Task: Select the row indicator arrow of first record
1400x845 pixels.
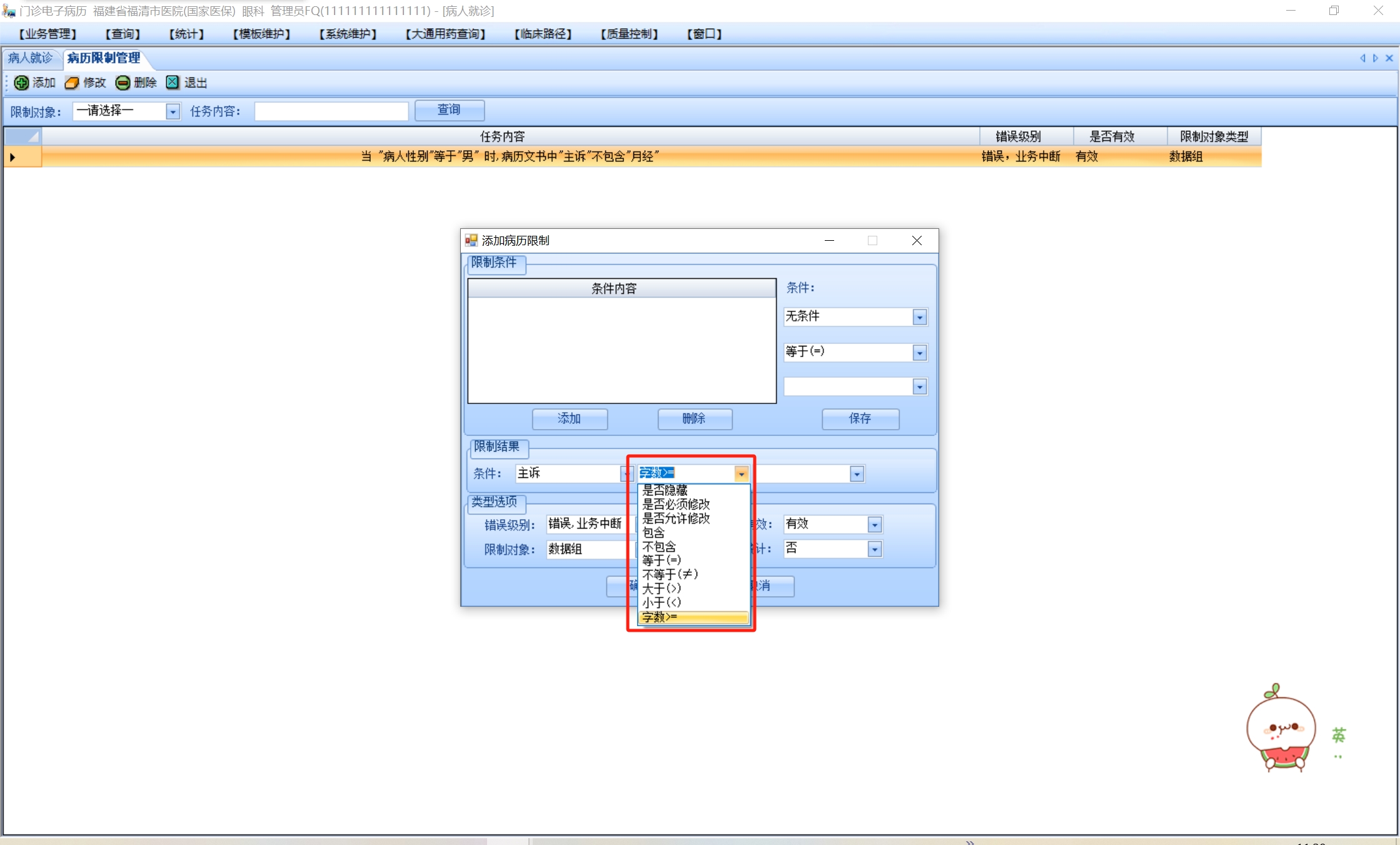Action: point(13,157)
